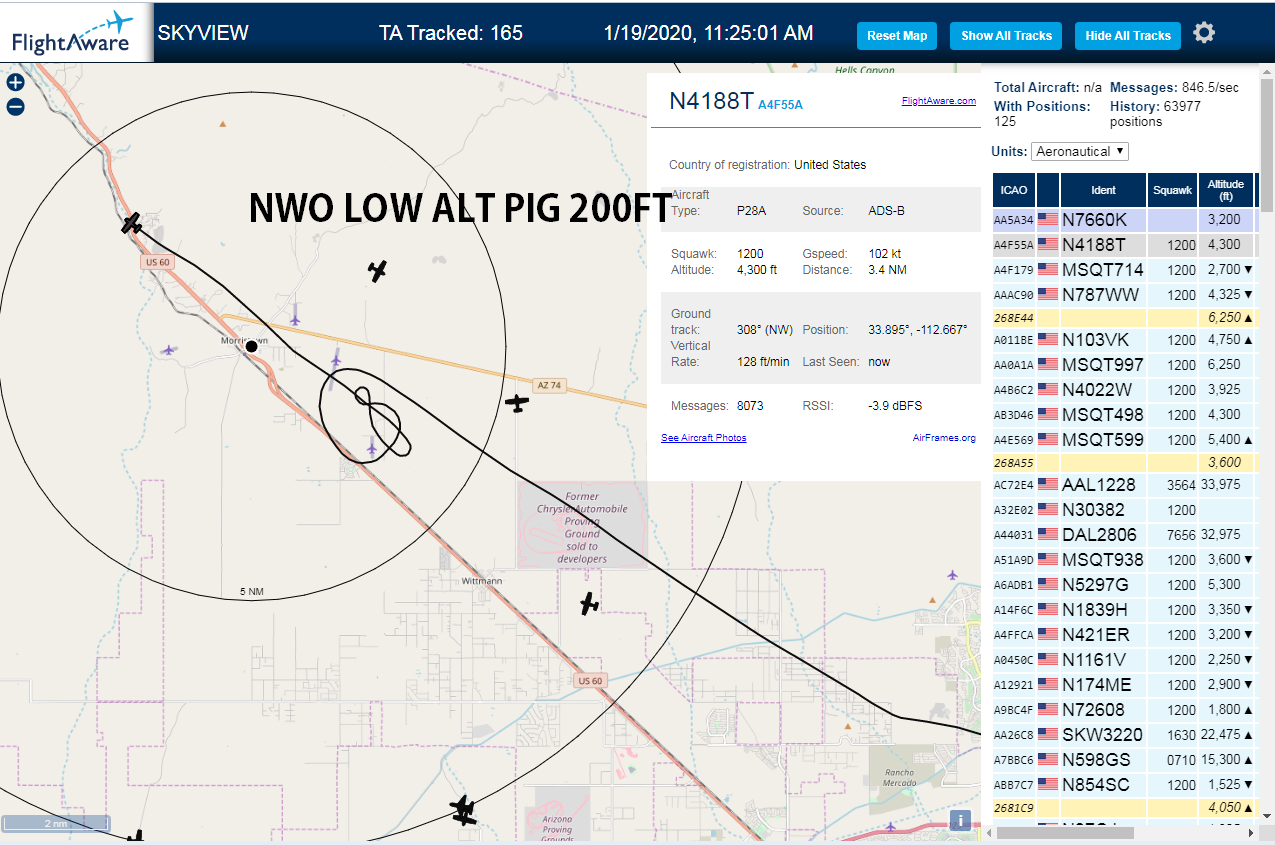Click the US flag next to N7660K

(1048, 219)
